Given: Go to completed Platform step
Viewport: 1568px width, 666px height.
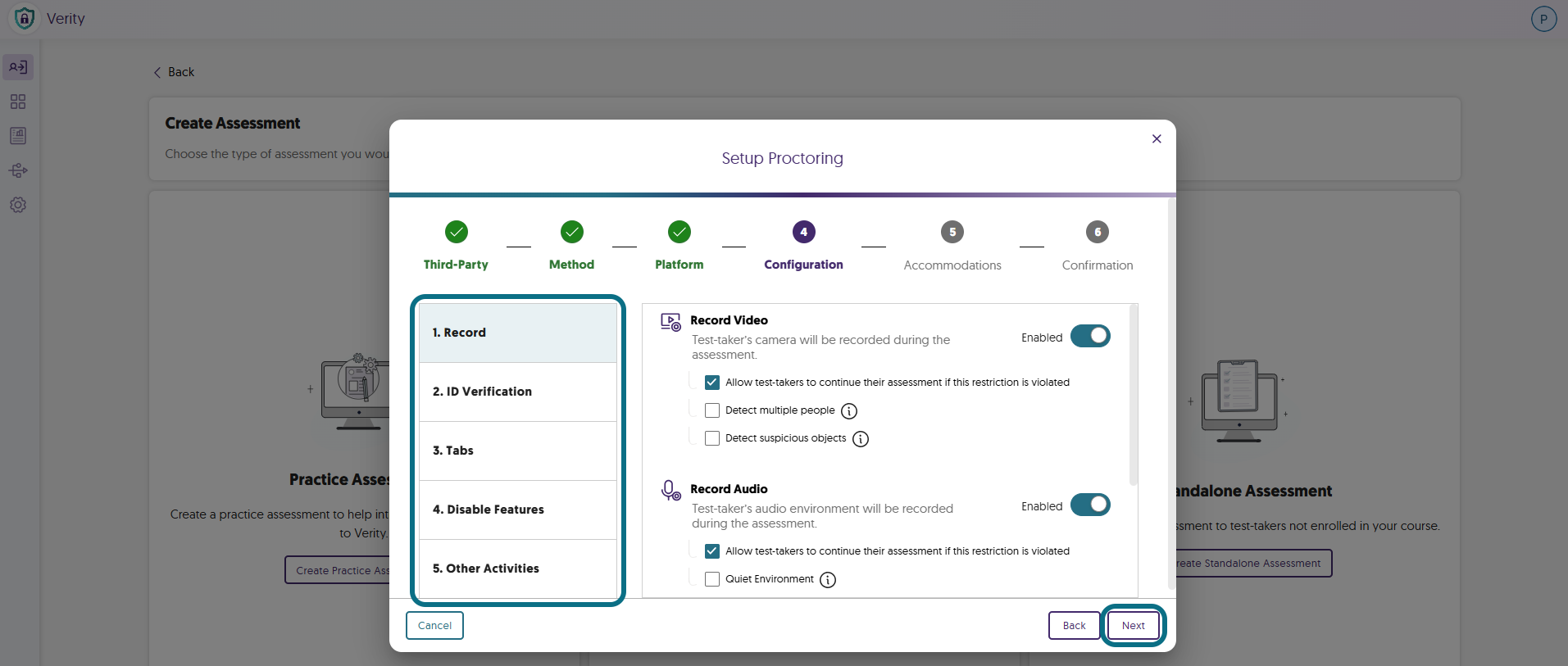Looking at the screenshot, I should point(679,232).
